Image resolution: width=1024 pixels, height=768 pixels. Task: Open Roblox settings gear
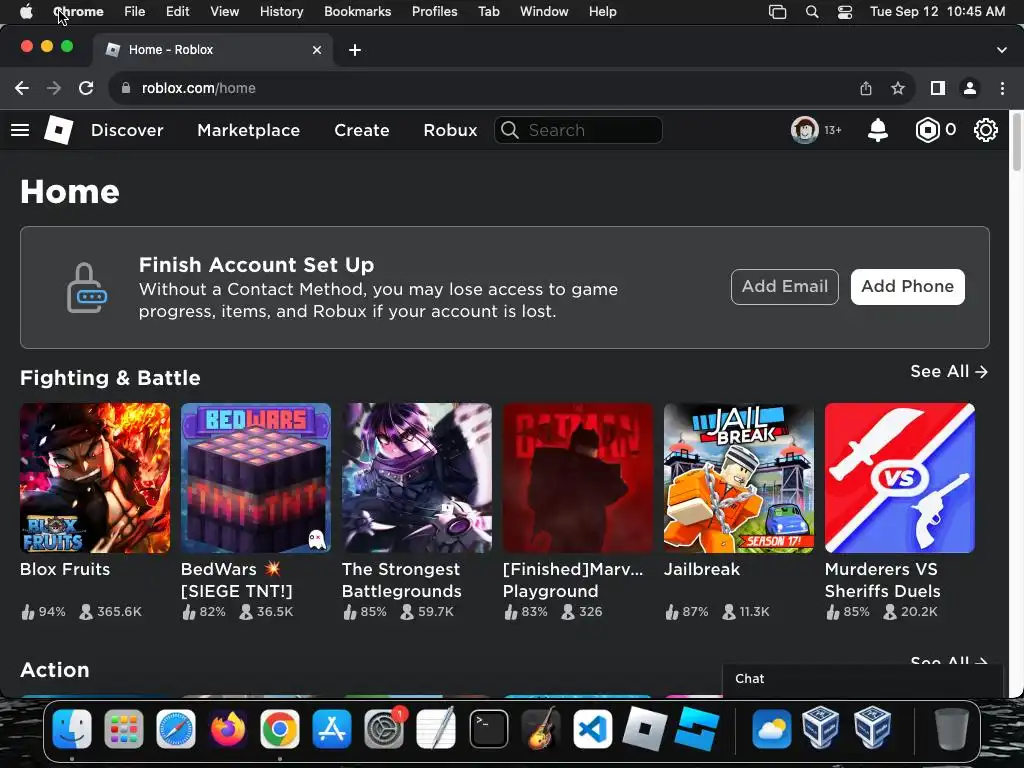tap(985, 130)
